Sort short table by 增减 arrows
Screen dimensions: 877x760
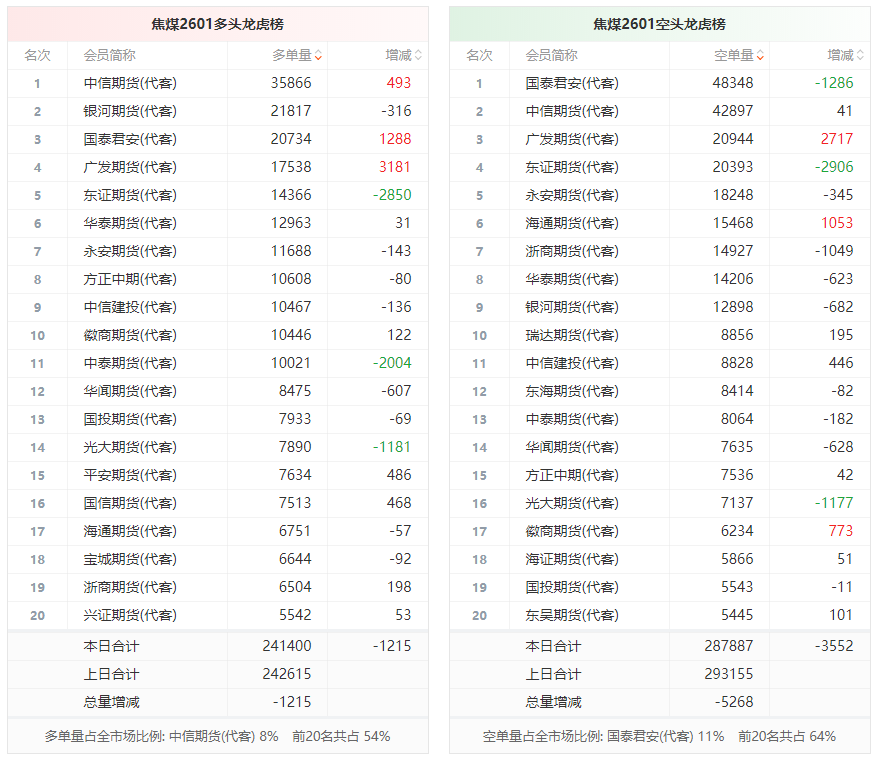860,55
